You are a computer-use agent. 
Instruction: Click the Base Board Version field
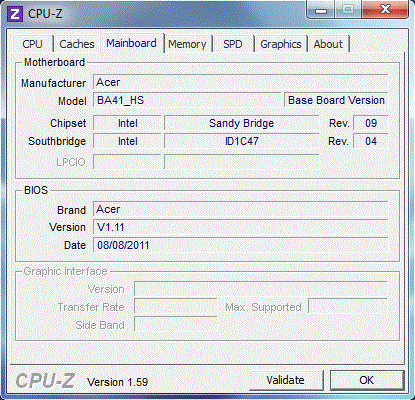click(x=336, y=100)
